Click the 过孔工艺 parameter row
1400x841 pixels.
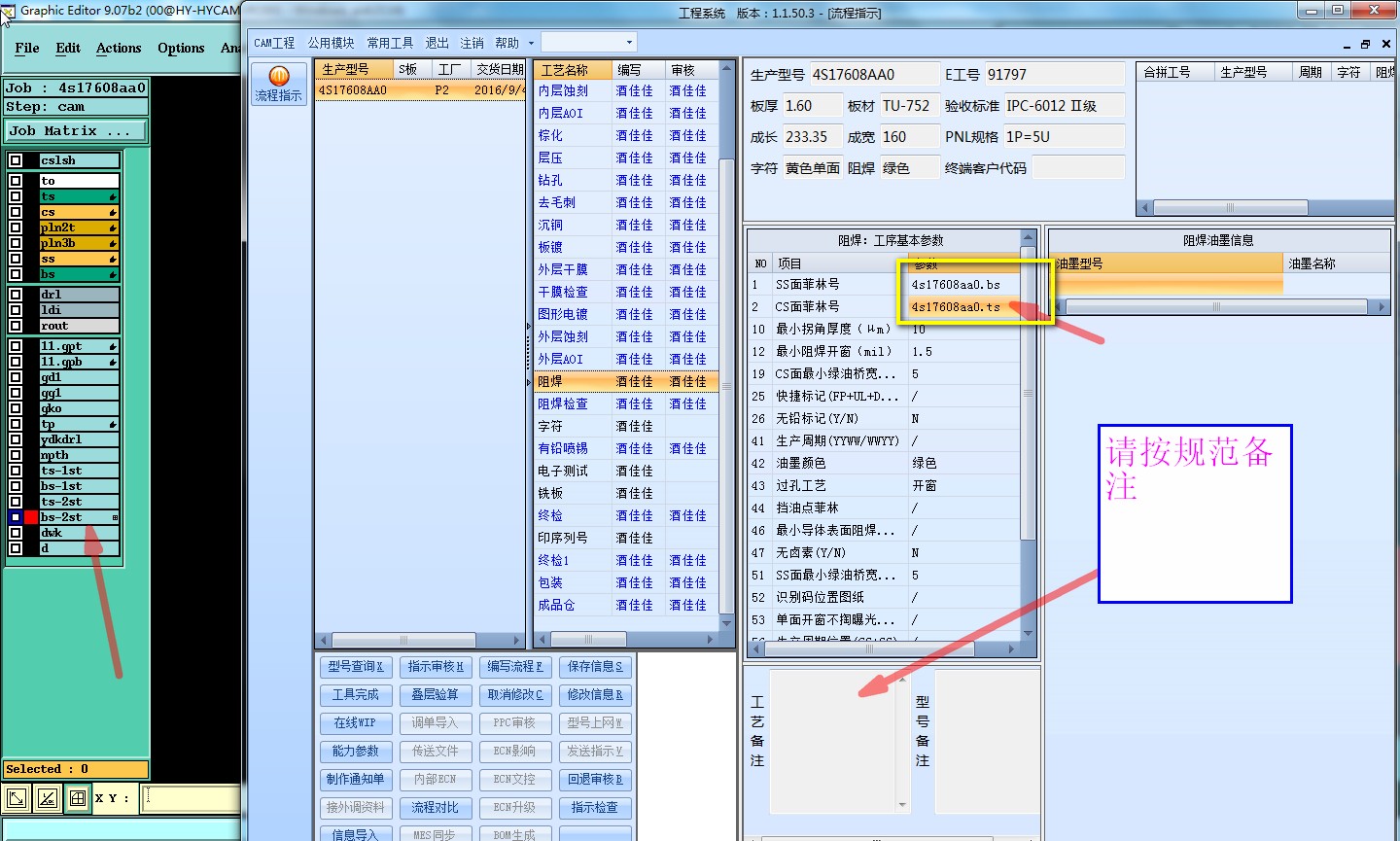click(x=884, y=485)
